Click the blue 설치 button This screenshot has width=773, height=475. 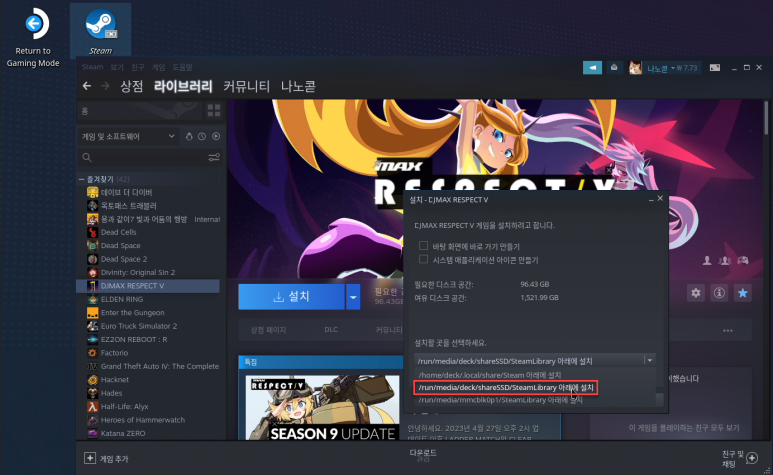291,297
